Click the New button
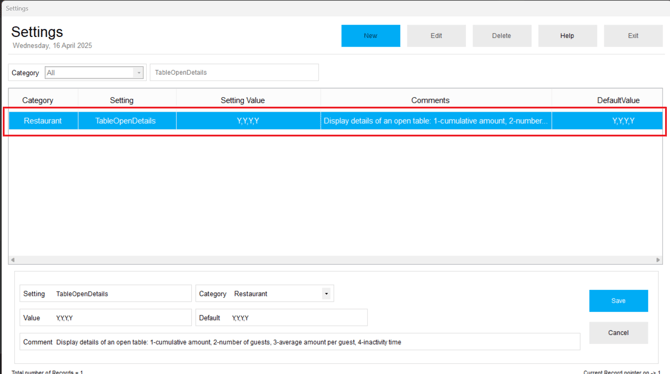Viewport: 670px width, 374px height. click(x=370, y=36)
